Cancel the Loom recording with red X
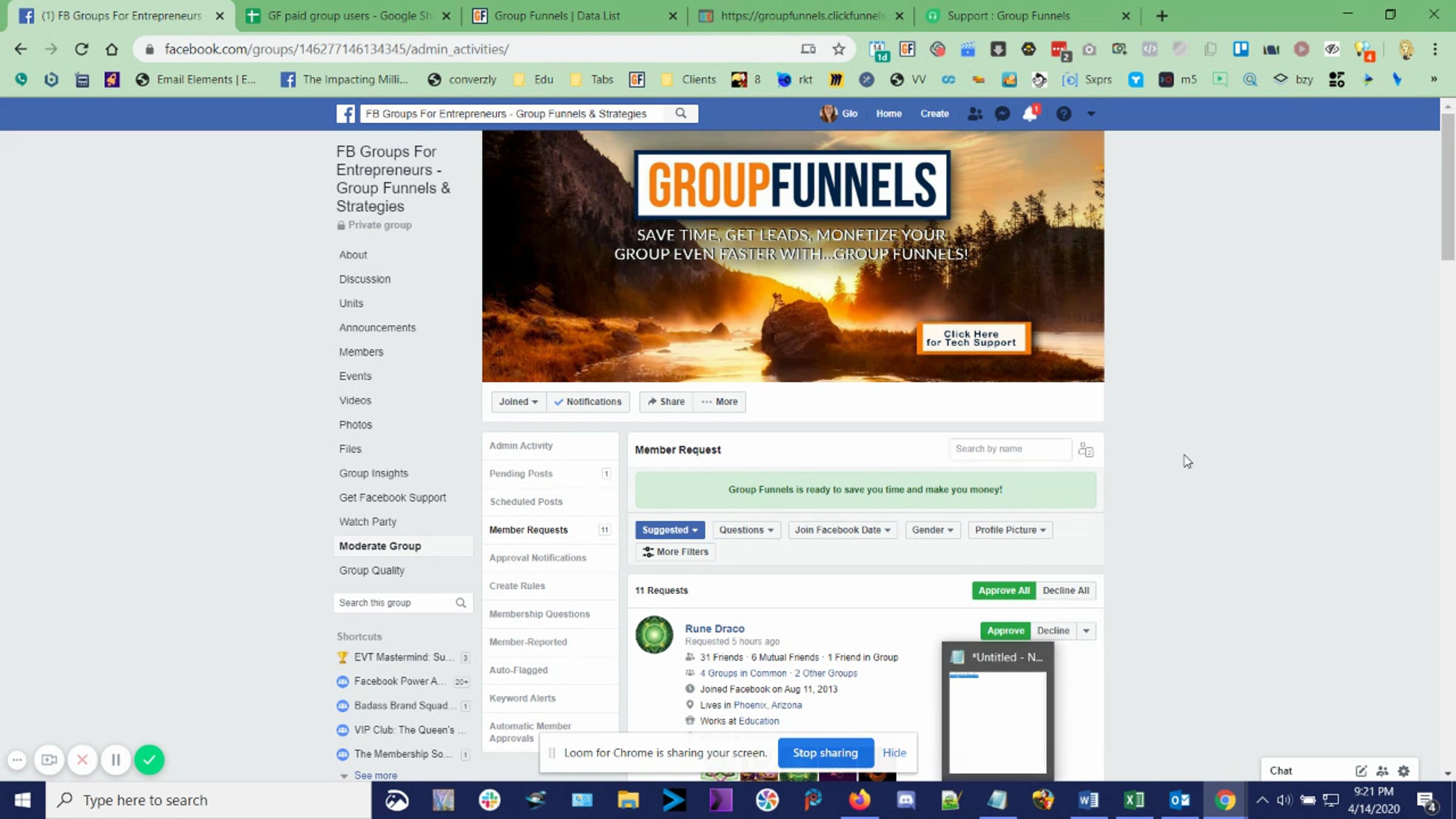 83,760
